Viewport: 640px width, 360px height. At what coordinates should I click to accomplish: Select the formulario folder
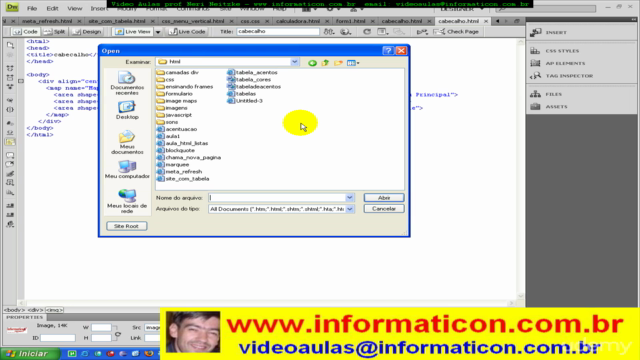tap(175, 93)
